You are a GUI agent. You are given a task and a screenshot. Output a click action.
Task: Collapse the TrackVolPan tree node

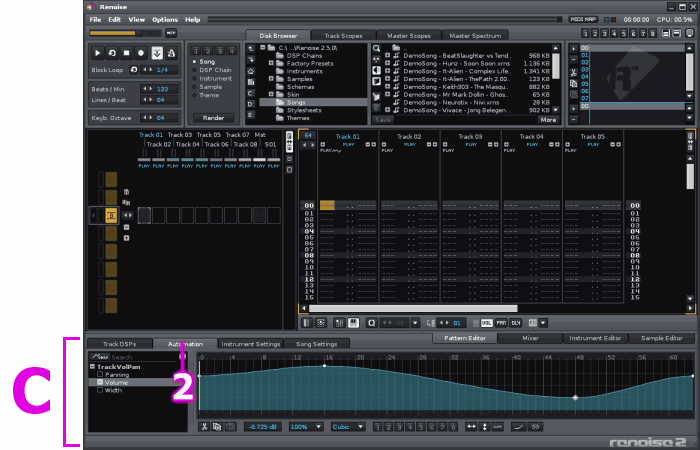pyautogui.click(x=92, y=367)
